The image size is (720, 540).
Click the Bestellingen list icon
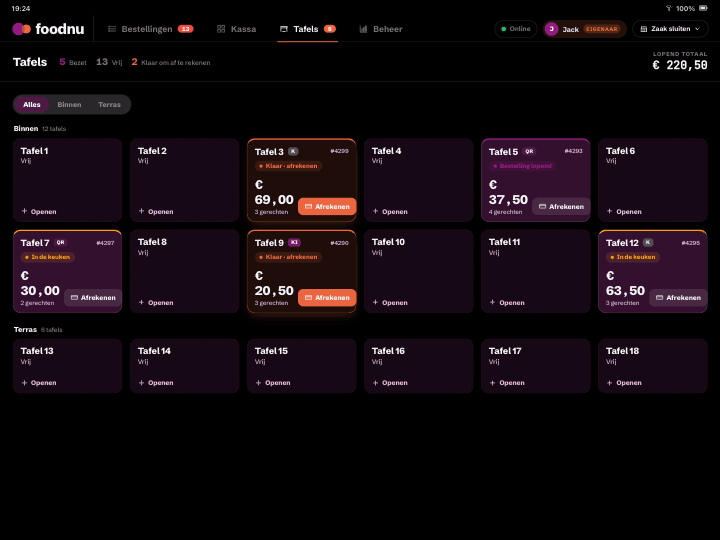(x=112, y=29)
